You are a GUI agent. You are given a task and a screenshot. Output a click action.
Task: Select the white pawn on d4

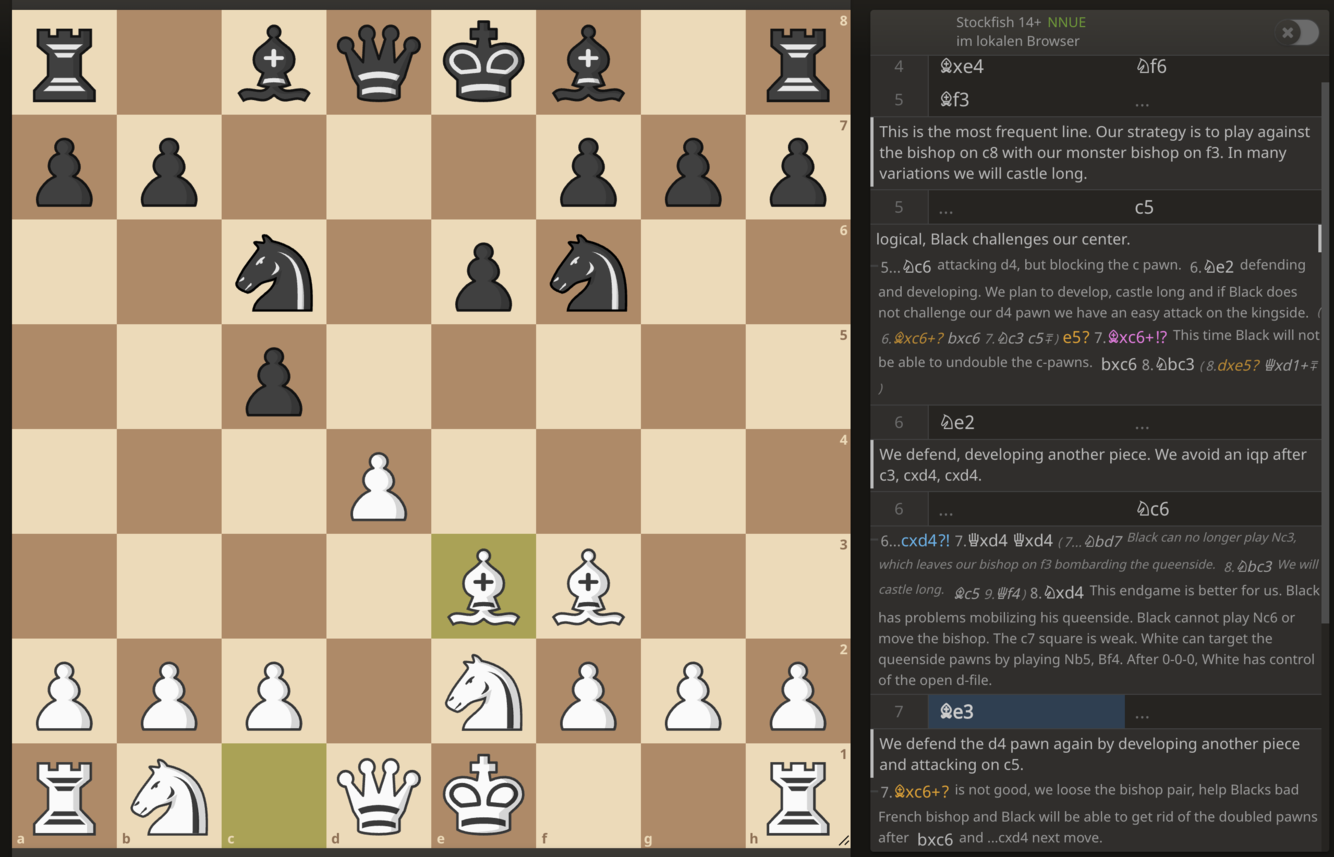379,482
